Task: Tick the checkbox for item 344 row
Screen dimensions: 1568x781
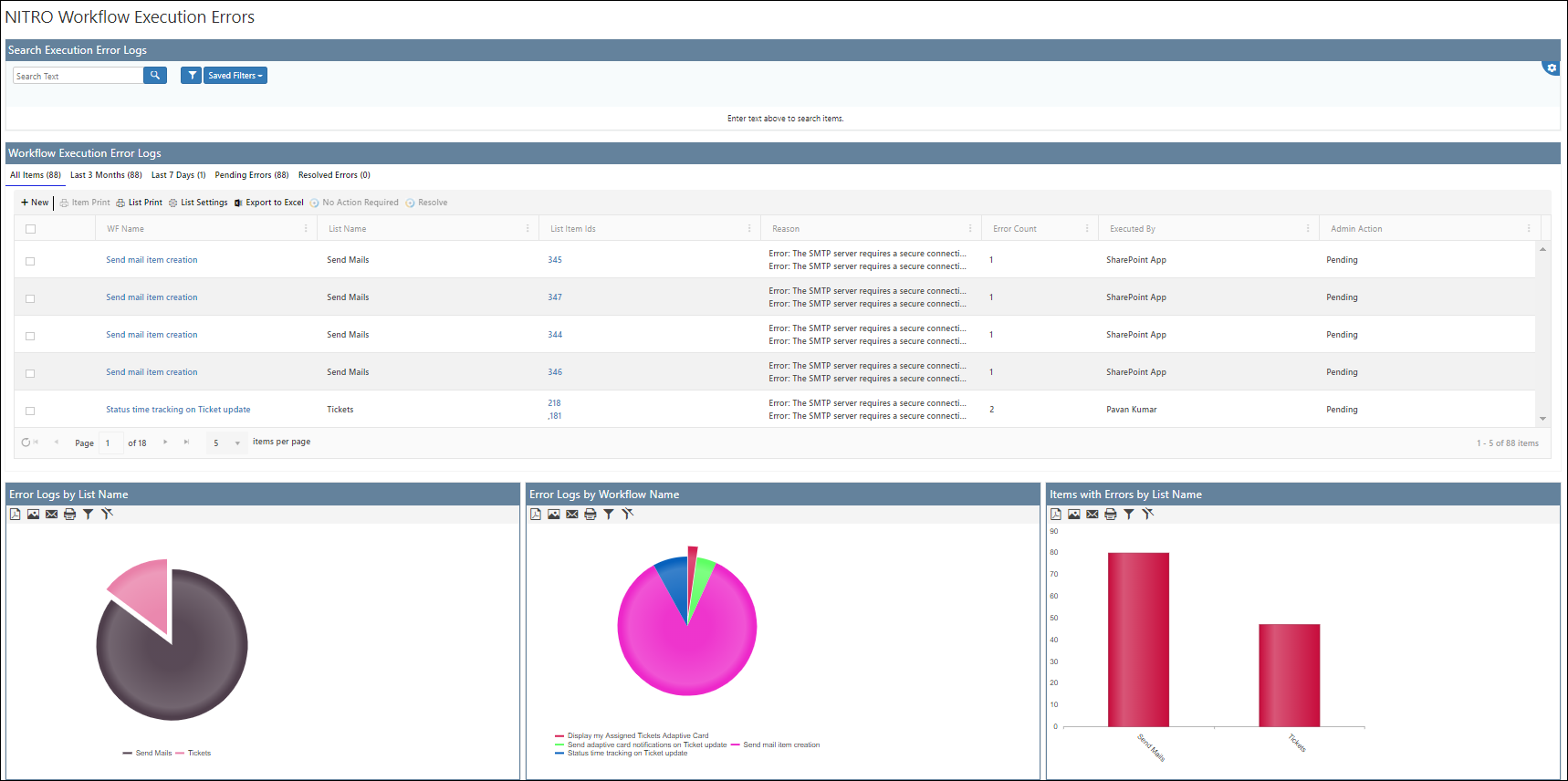Action: coord(30,336)
